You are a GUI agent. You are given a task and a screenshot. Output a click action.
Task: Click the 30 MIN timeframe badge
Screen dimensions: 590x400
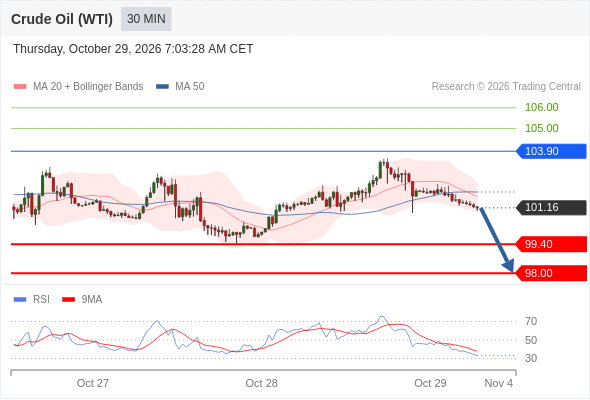[146, 19]
